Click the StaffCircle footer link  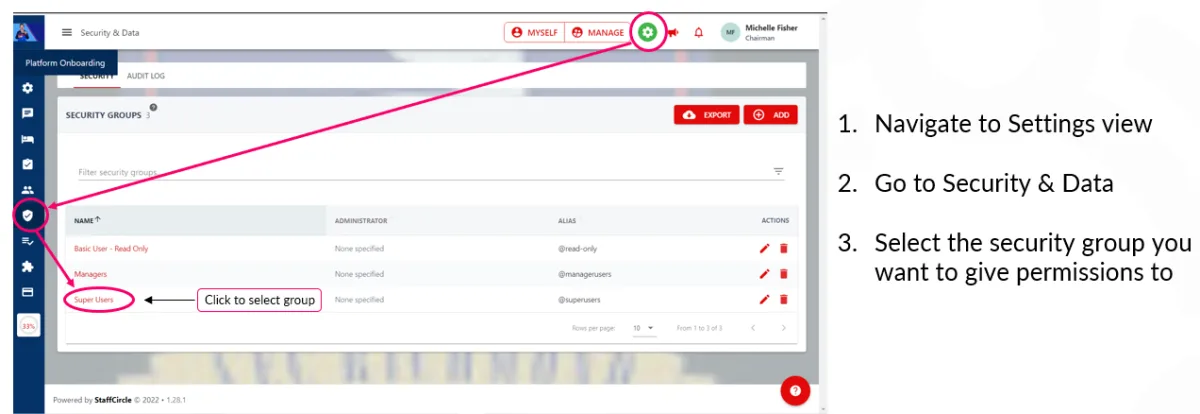(x=111, y=400)
